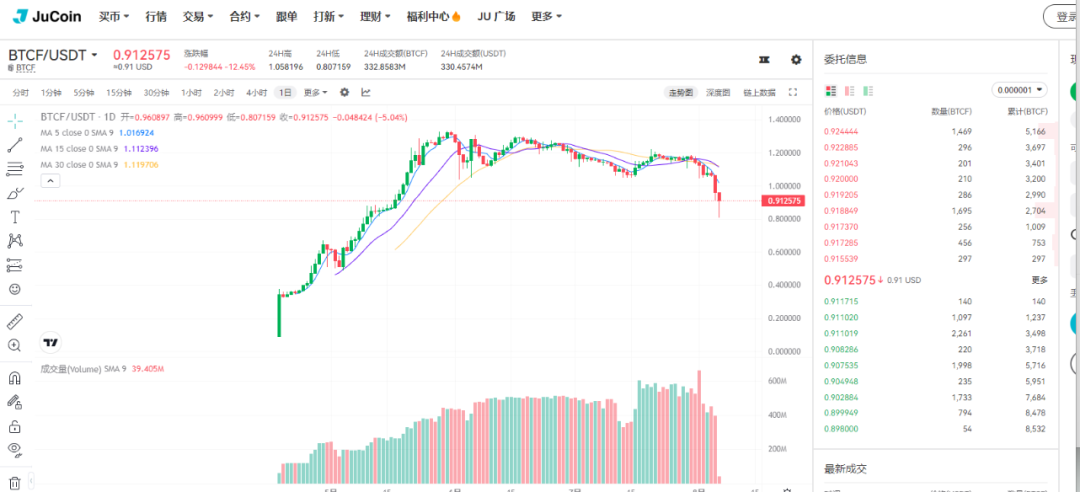
Task: Select the text annotation tool
Action: [15, 217]
